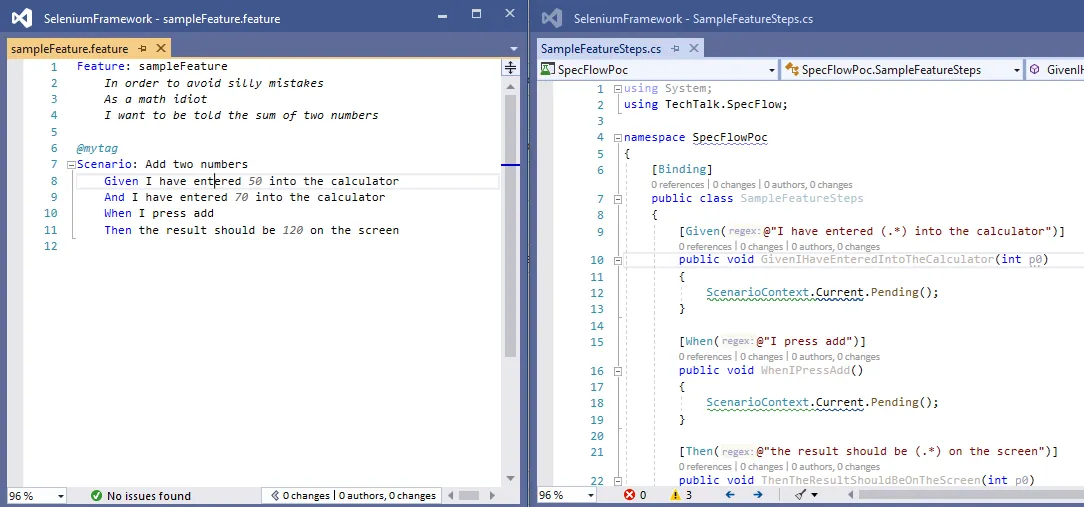Click the source control arrow icon beside 0 changes in the feature status bar

click(274, 495)
